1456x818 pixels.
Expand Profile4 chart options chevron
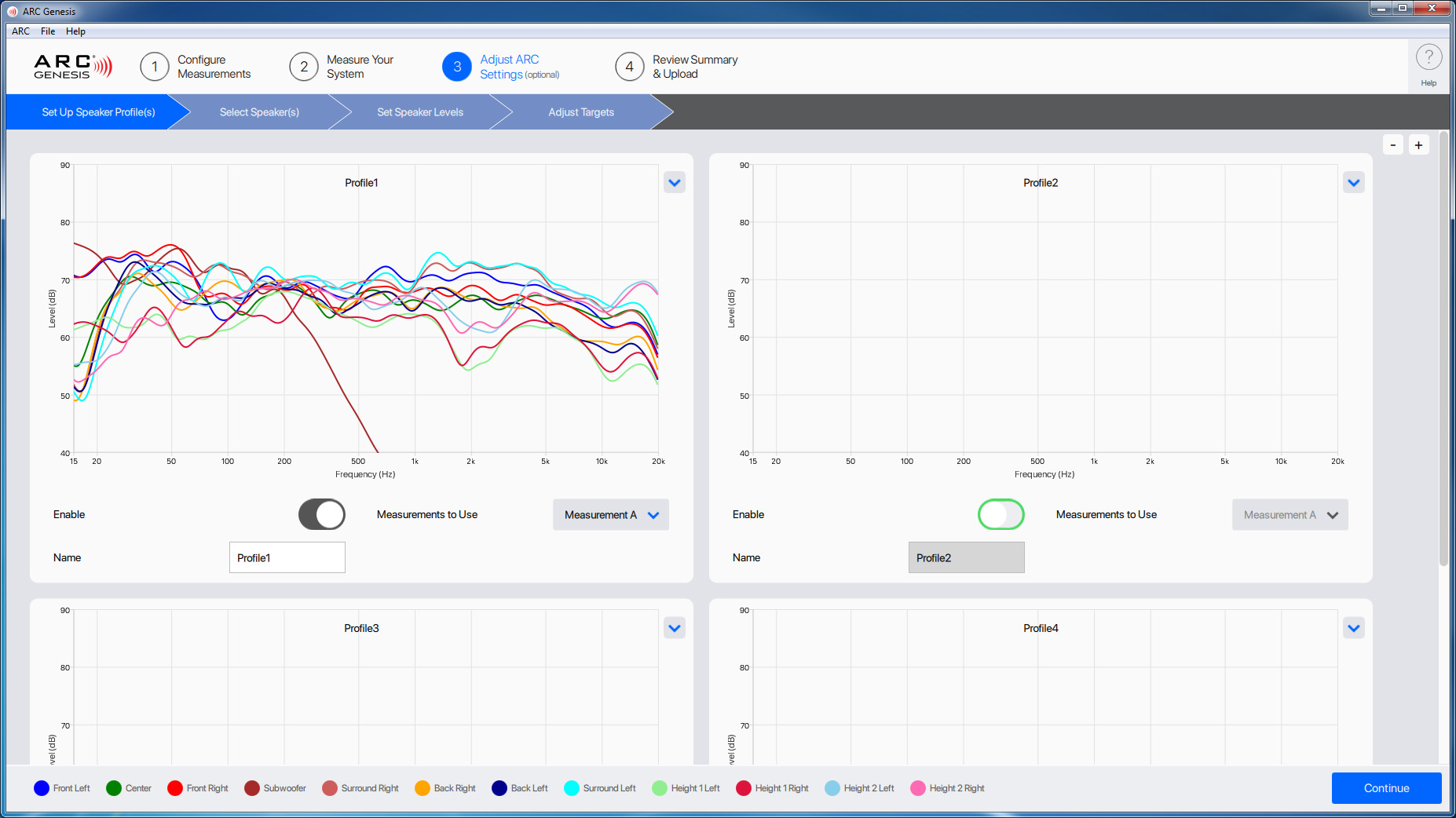coord(1354,628)
